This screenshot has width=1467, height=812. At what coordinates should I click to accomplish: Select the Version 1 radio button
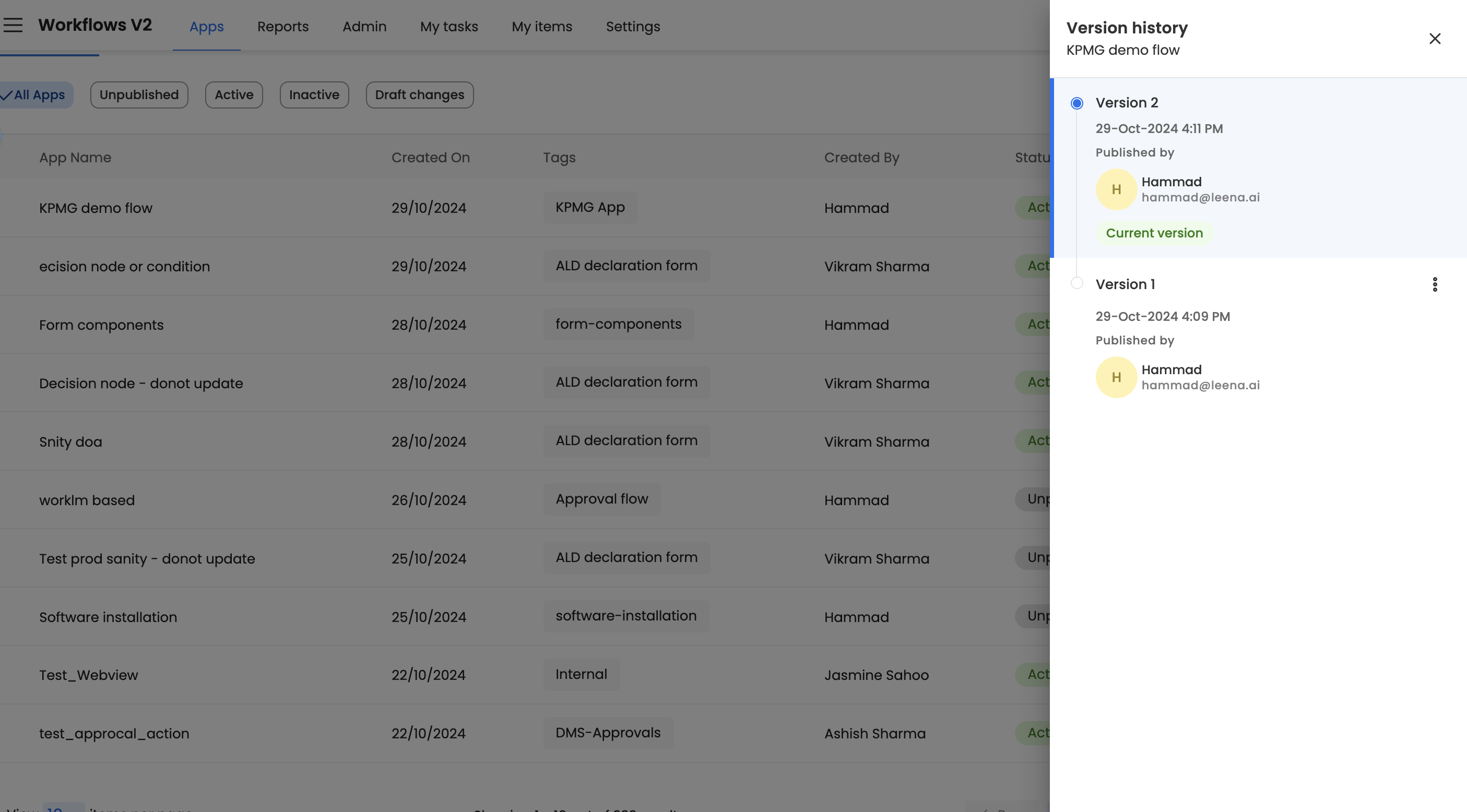1076,283
